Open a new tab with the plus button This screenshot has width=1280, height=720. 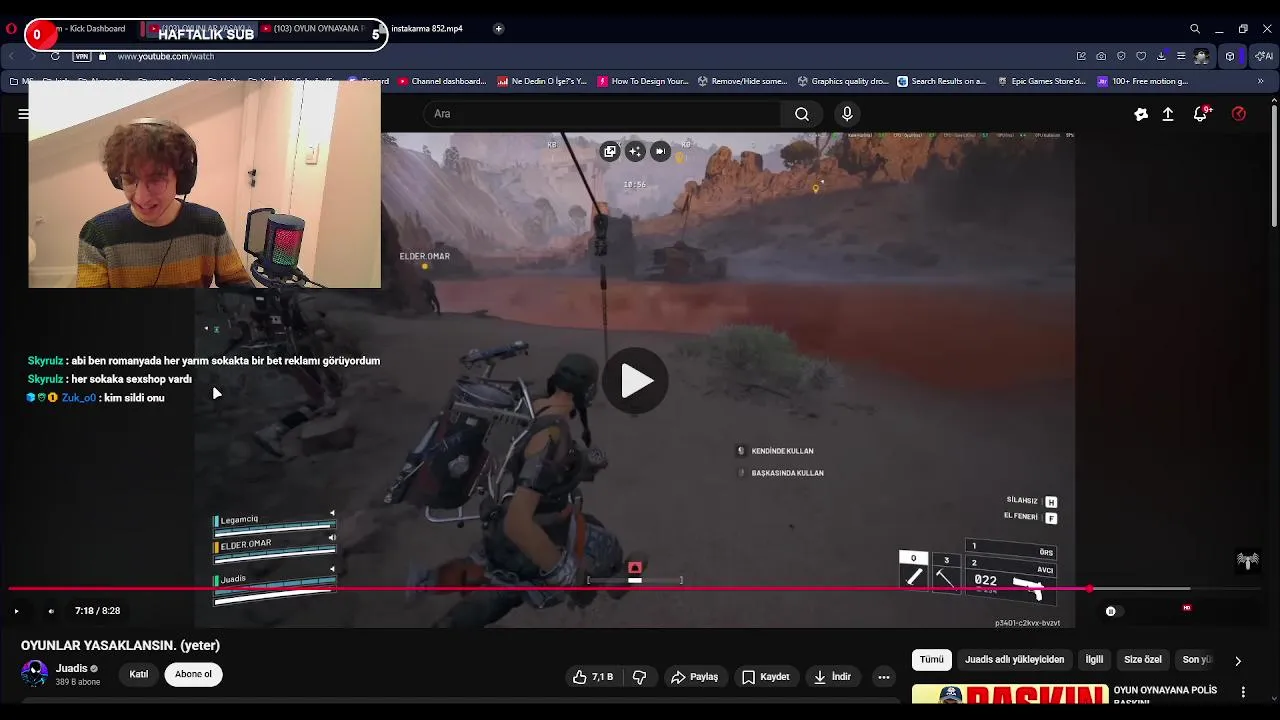(x=498, y=29)
